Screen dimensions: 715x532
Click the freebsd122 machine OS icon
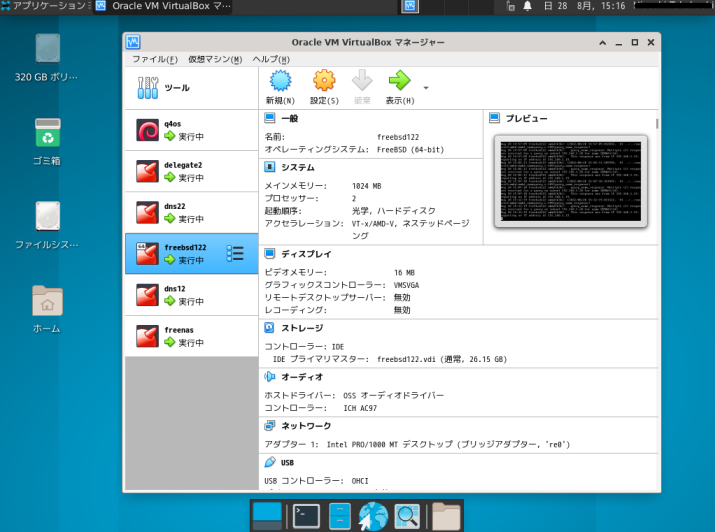coord(147,253)
